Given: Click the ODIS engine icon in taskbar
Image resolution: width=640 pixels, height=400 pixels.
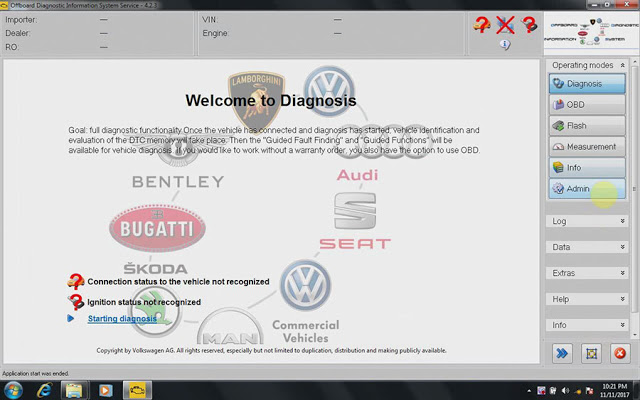Looking at the screenshot, I should click(137, 391).
